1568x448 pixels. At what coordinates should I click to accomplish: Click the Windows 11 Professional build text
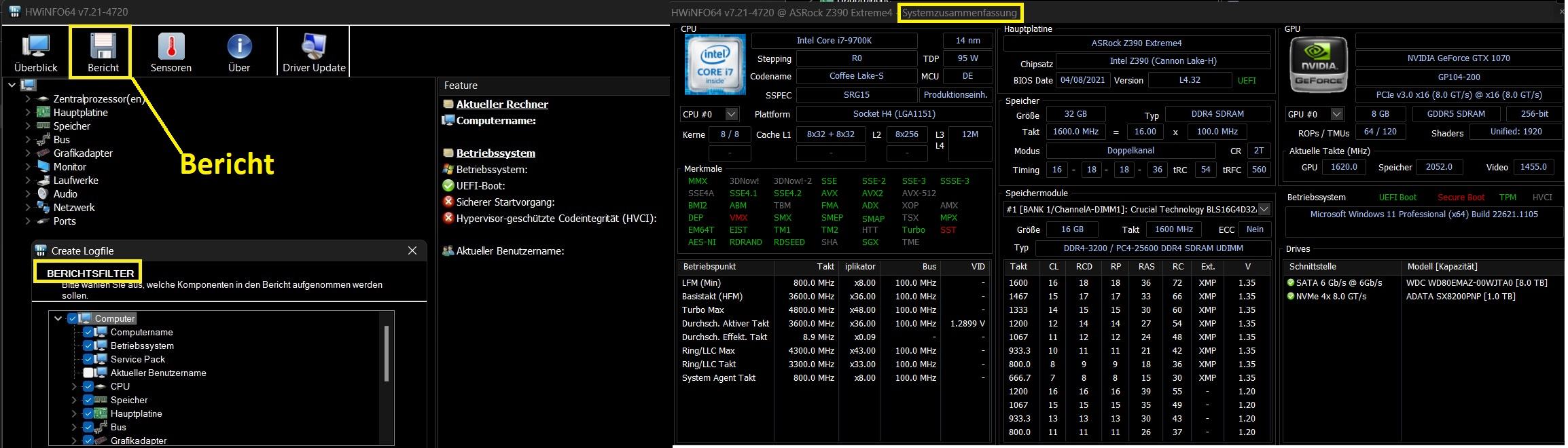(x=1424, y=214)
